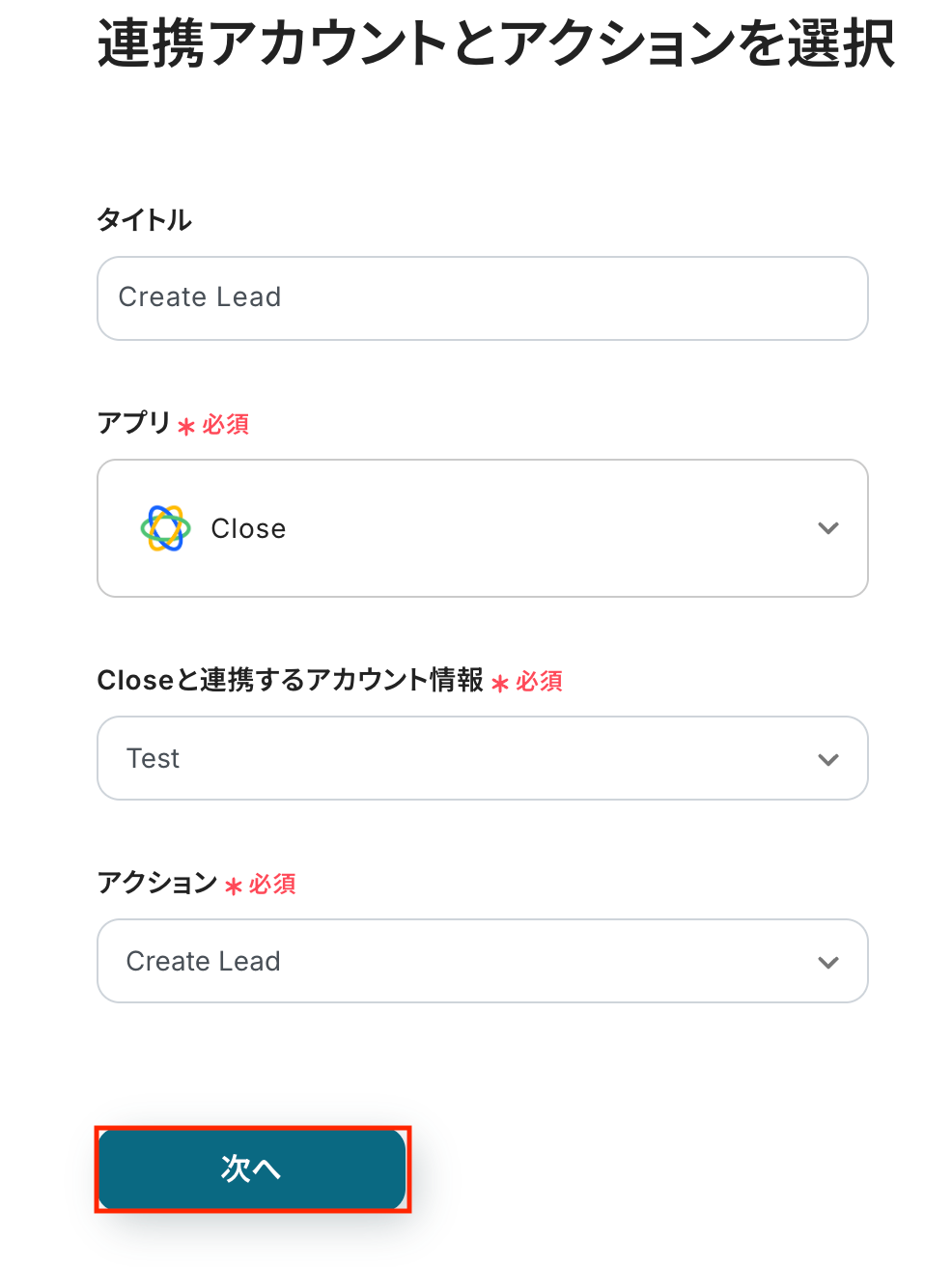Click Create Lead text in action selector
This screenshot has height=1267, width=952.
pos(203,962)
